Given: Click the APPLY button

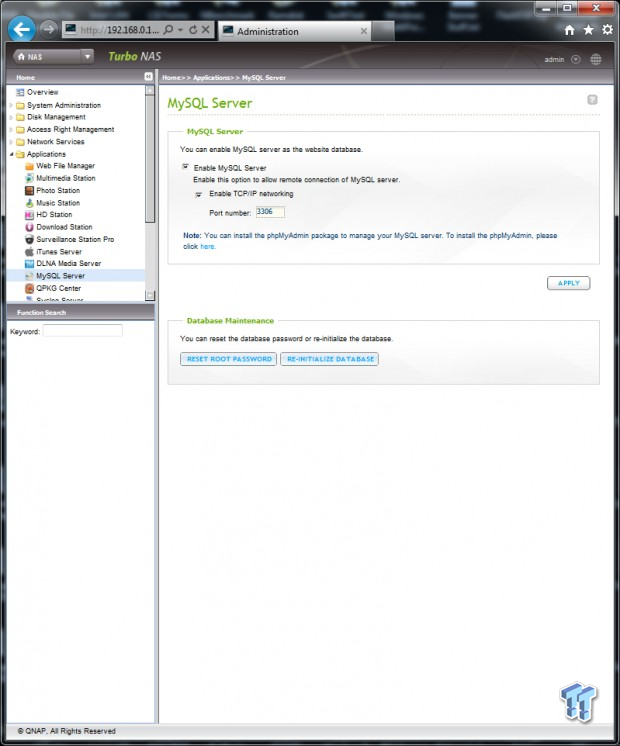Looking at the screenshot, I should coord(569,283).
